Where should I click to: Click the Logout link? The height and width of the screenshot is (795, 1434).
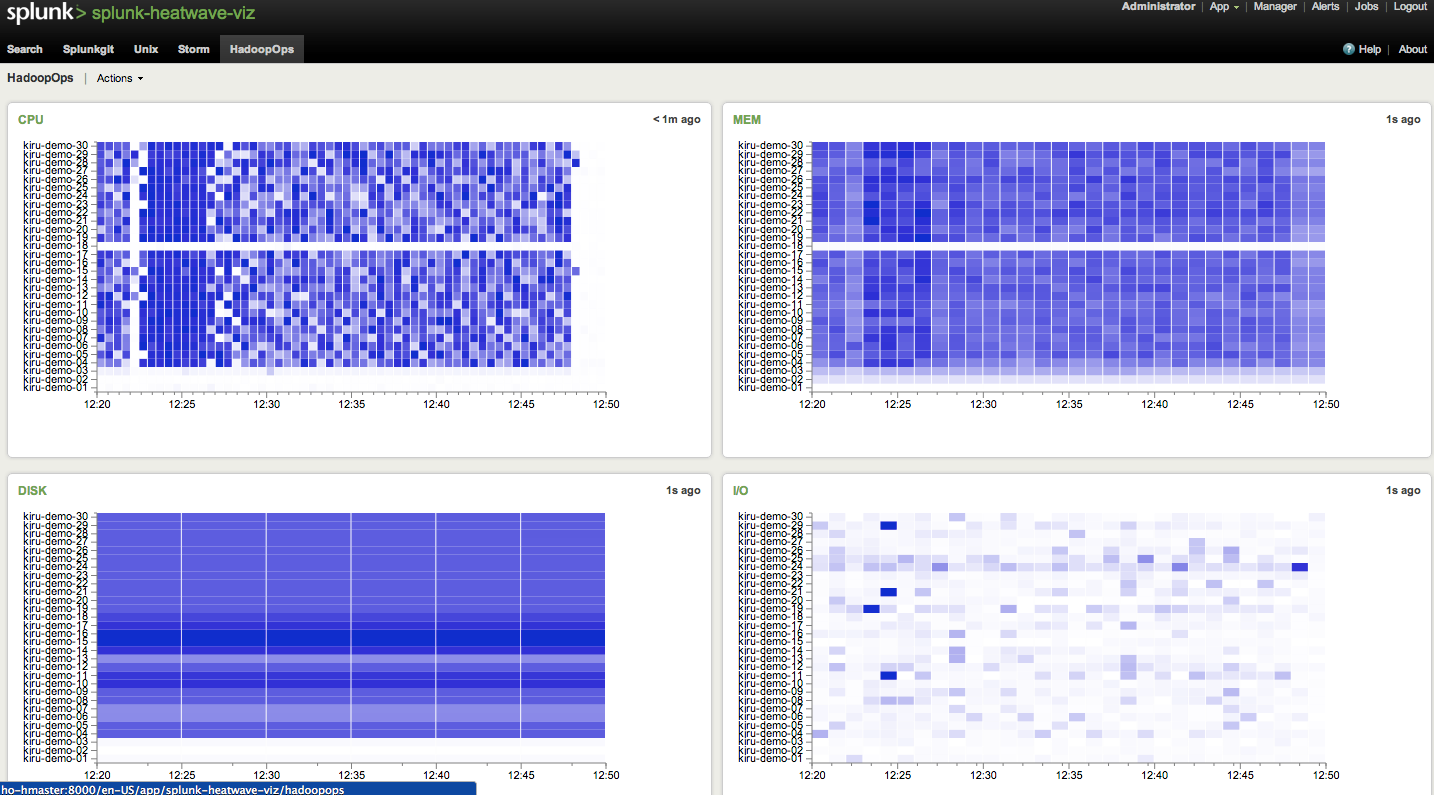click(1410, 6)
